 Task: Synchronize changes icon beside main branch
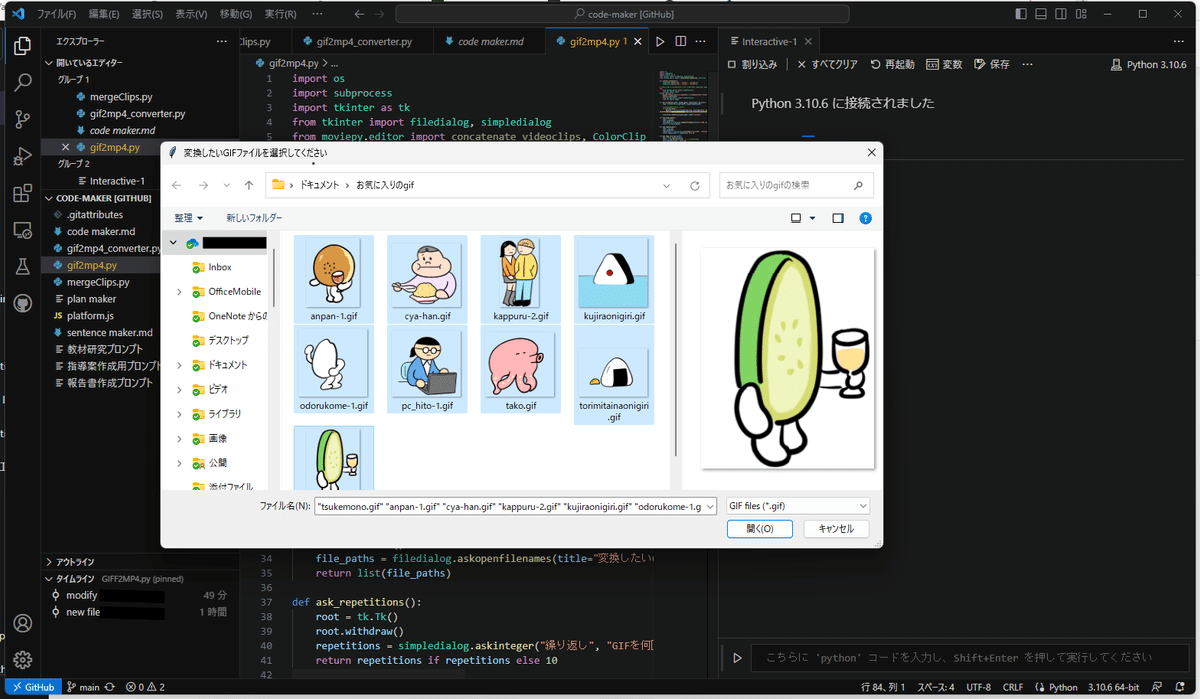110,688
